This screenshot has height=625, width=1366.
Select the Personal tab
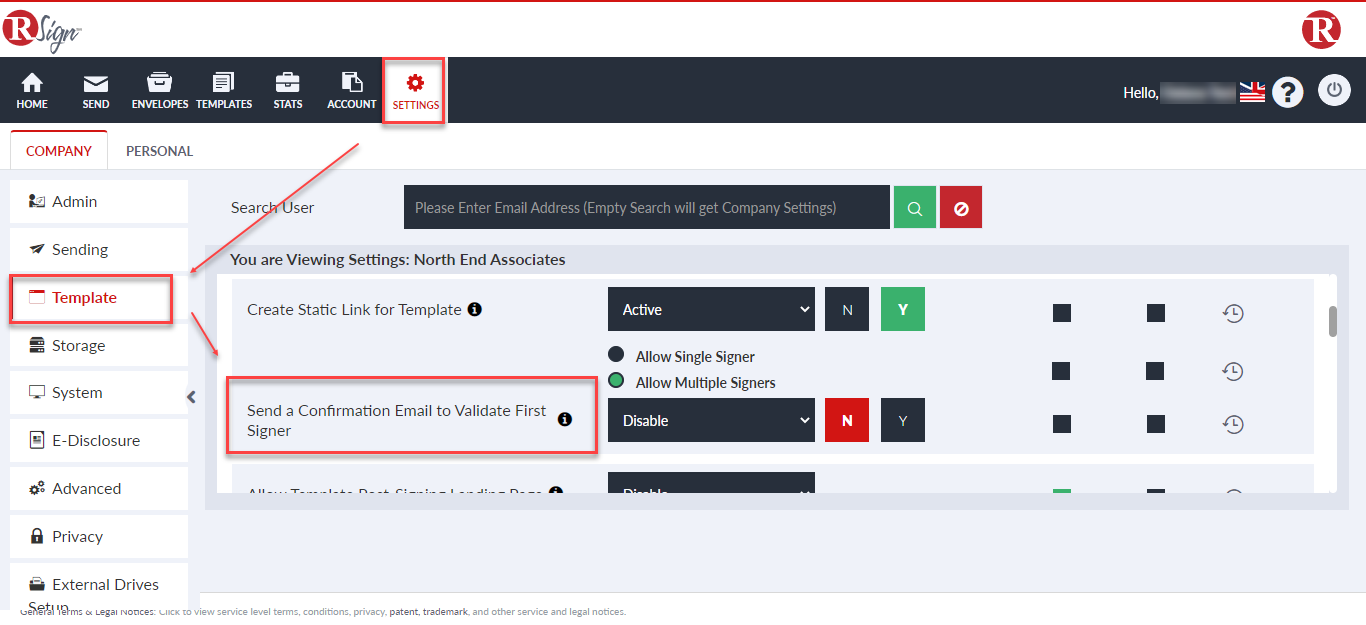coord(160,151)
